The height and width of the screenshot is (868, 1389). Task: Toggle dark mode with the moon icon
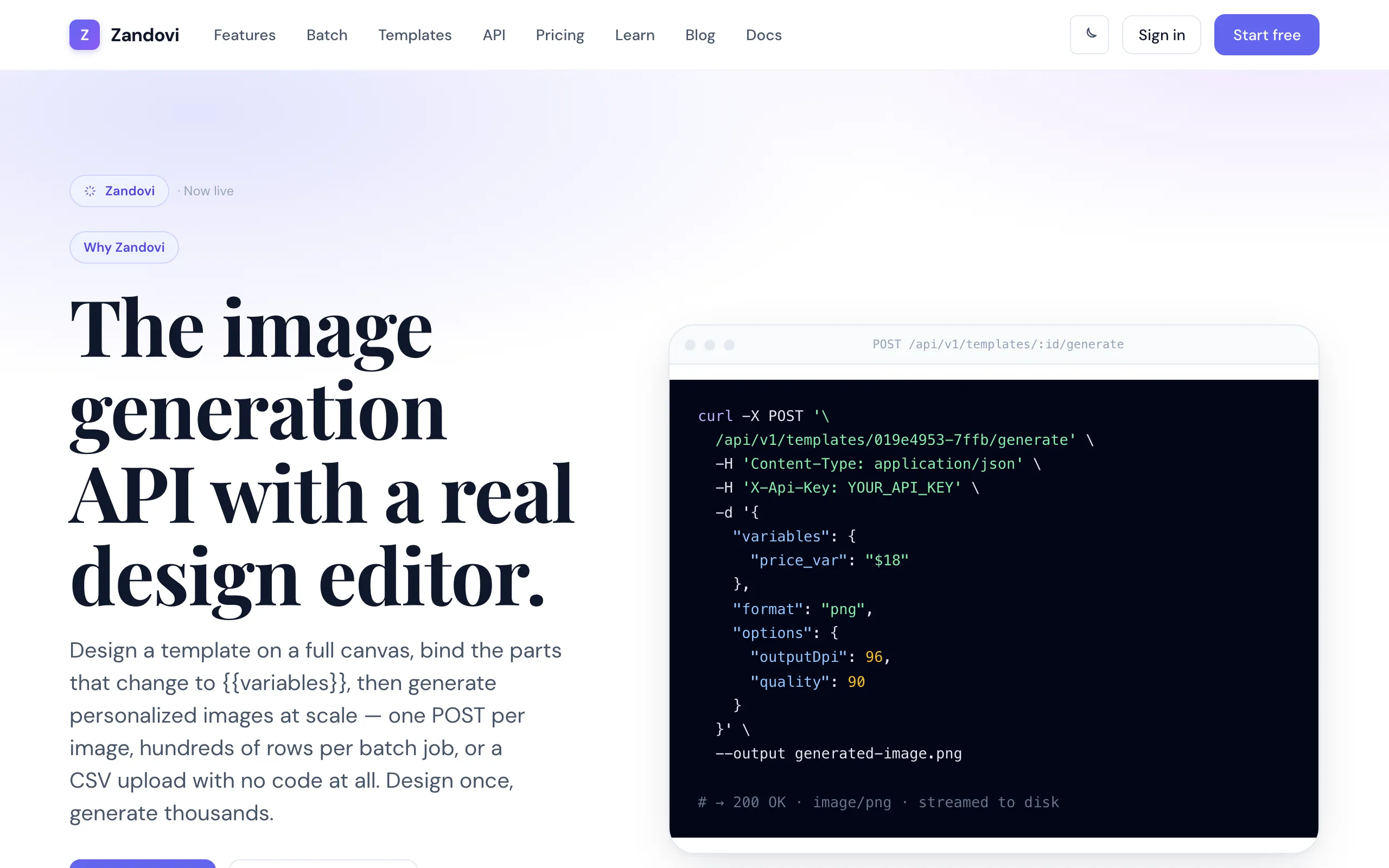(1089, 34)
